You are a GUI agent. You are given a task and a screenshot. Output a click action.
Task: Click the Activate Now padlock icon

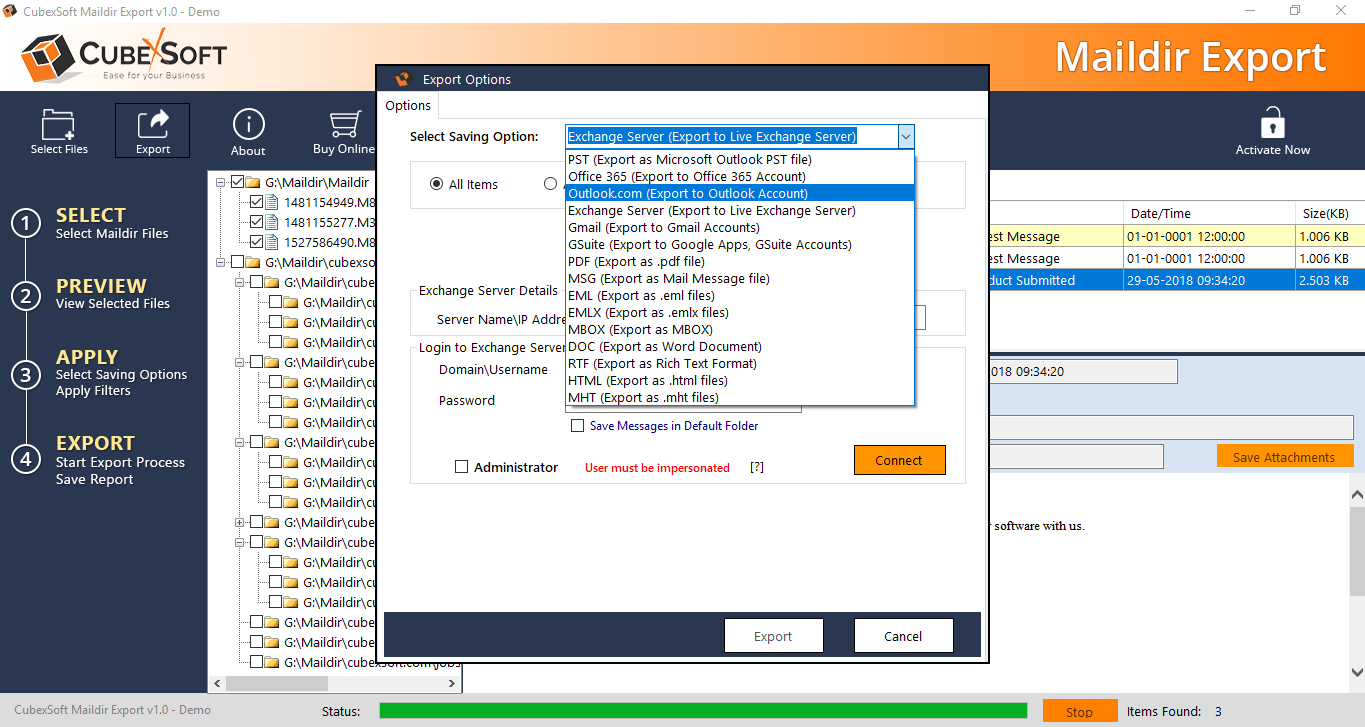(1272, 124)
